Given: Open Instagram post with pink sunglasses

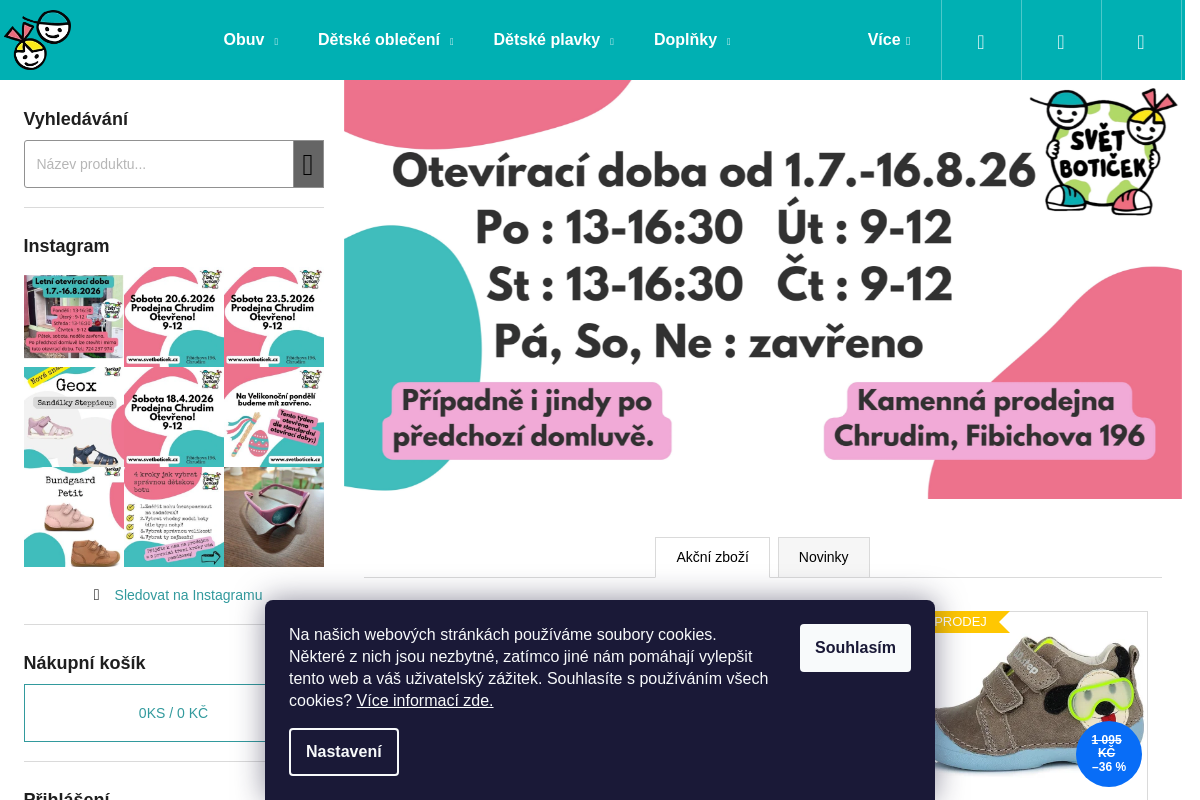Looking at the screenshot, I should pyautogui.click(x=274, y=517).
